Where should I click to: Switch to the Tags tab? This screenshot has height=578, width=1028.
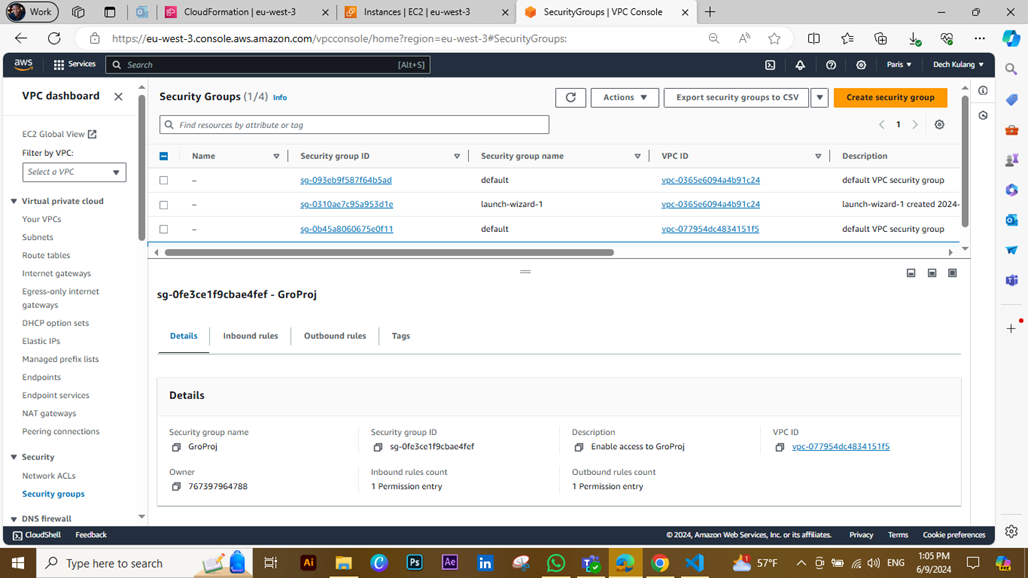click(x=401, y=336)
